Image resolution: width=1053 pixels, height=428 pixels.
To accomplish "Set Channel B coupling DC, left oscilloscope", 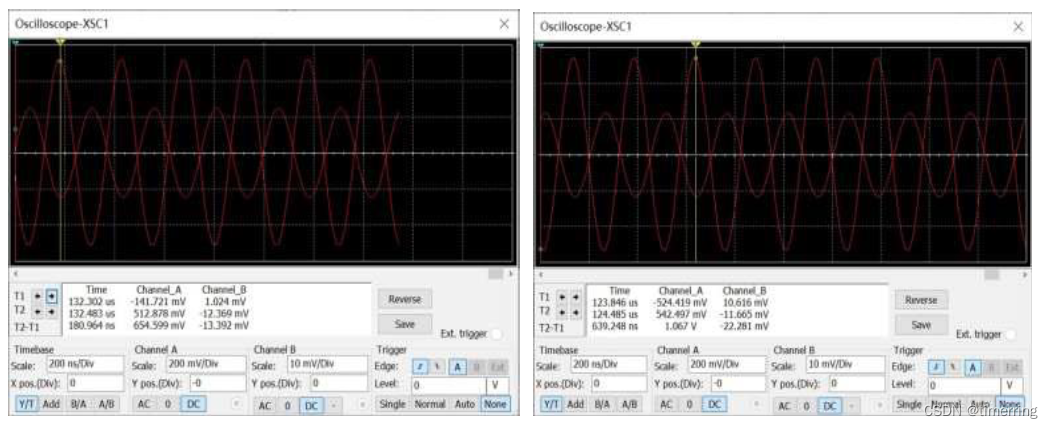I will (311, 405).
